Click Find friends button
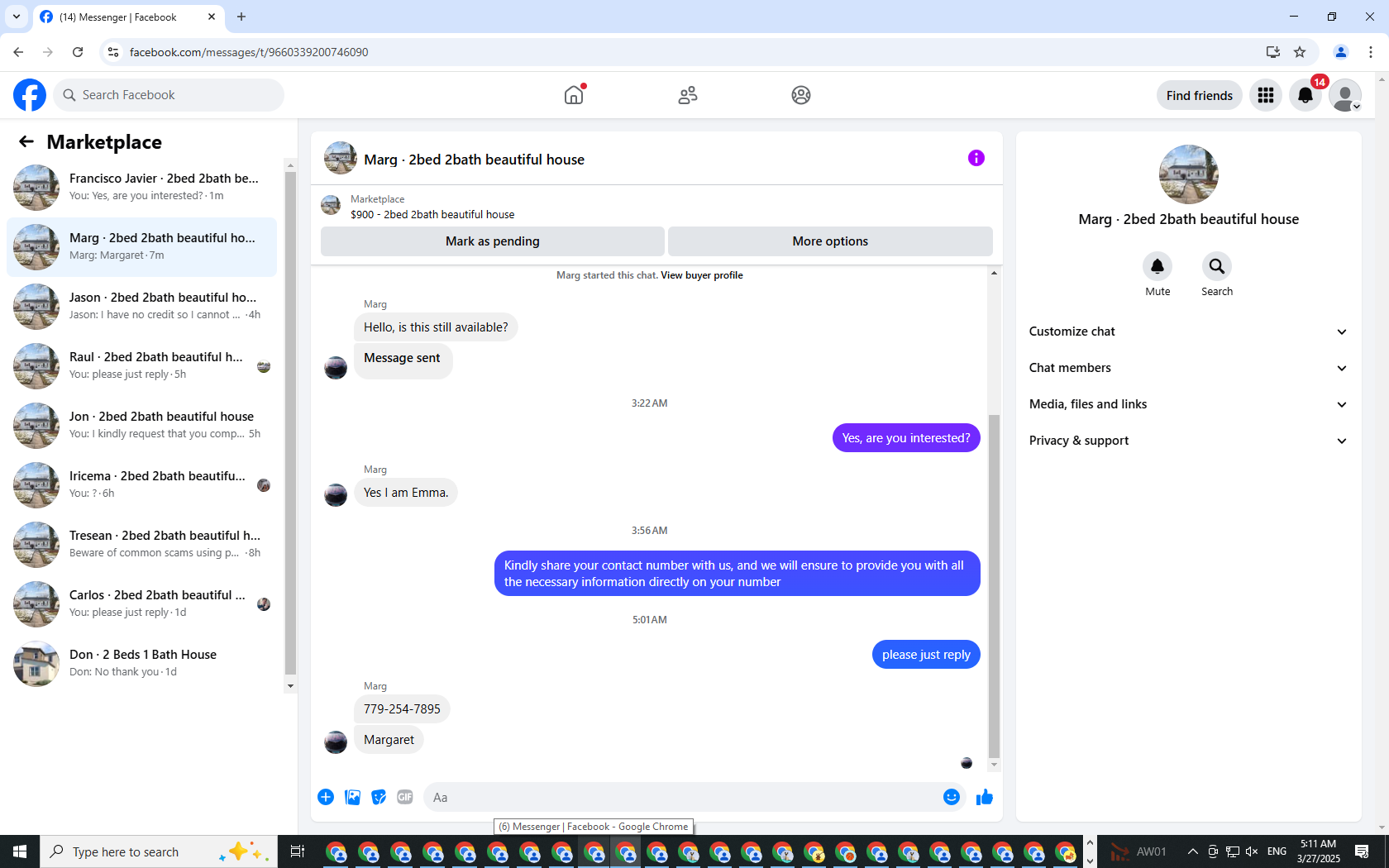 (1199, 95)
